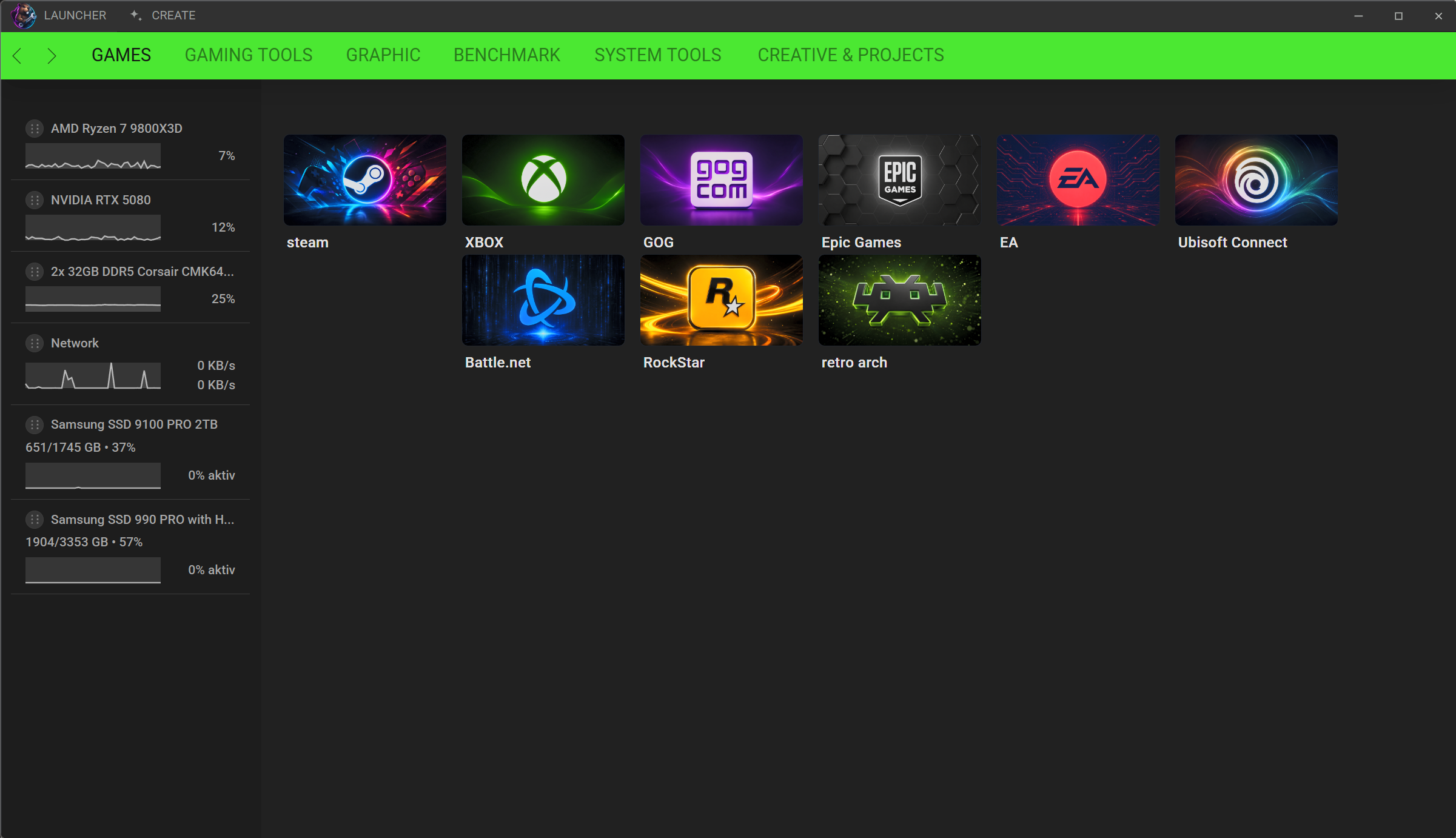Viewport: 1456px width, 838px height.
Task: Click the RAM usage graph
Action: pos(93,299)
